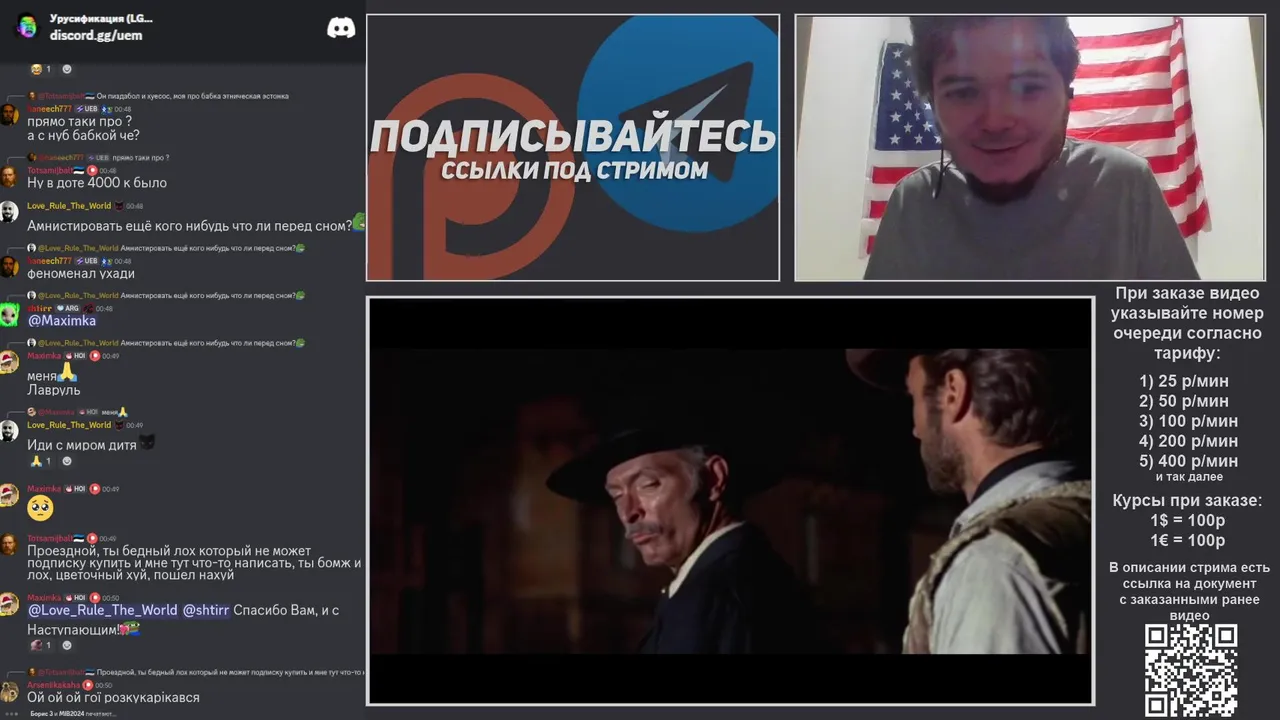Open the Love_Rule_The_World username above the "Амнистировать" message

tap(69, 206)
